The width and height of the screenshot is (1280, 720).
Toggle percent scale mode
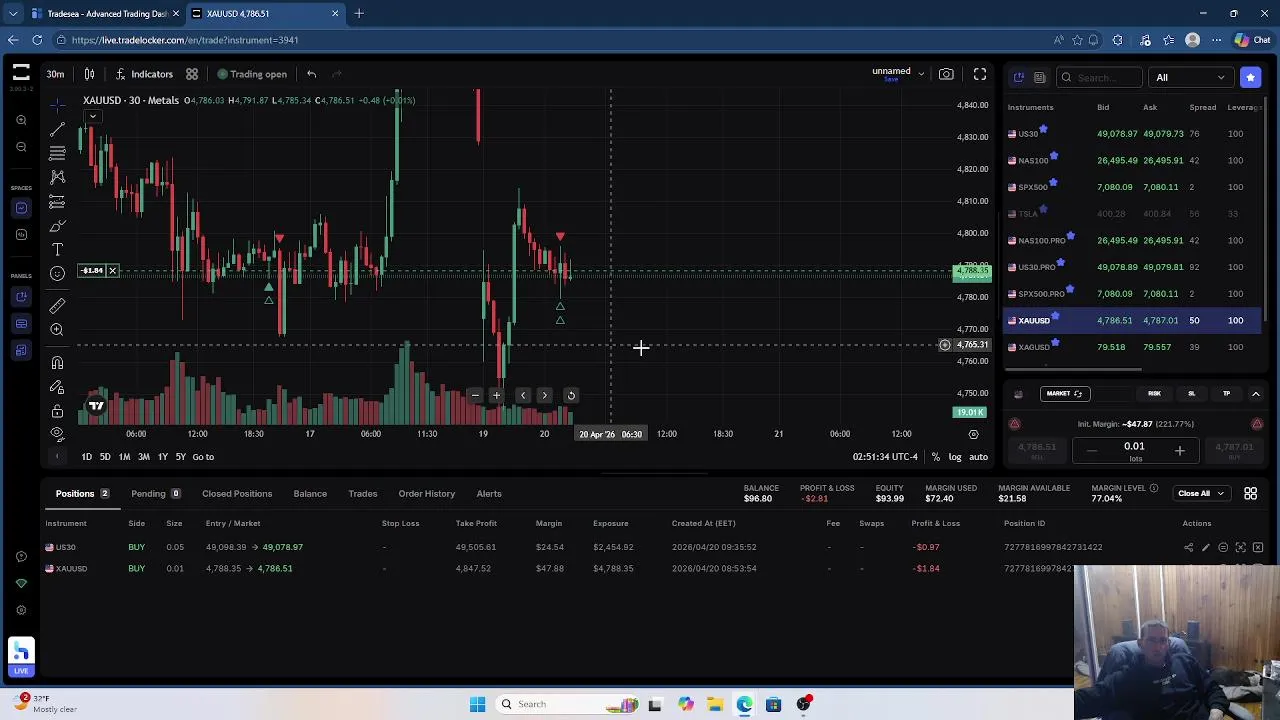tap(936, 457)
